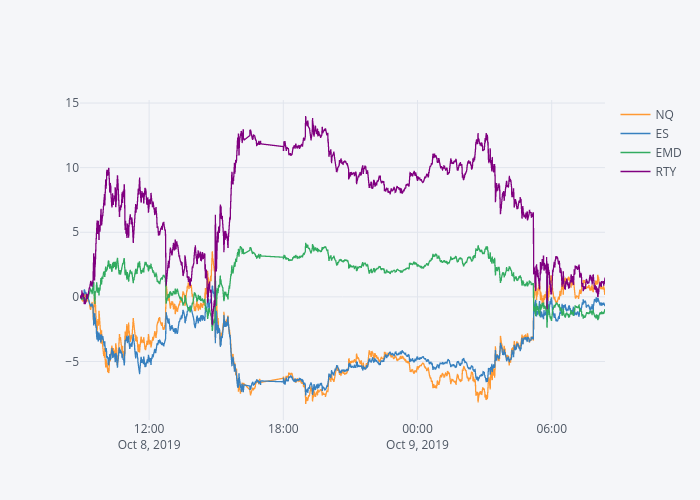Click the RTY legend label
This screenshot has height=500, width=700.
point(666,171)
